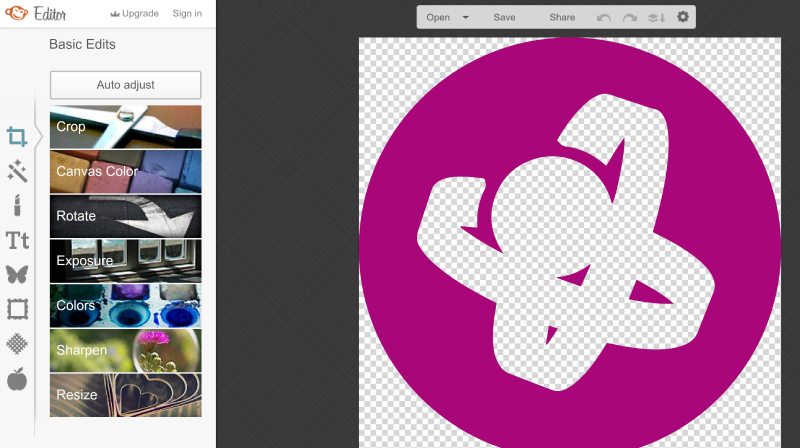Image resolution: width=800 pixels, height=448 pixels.
Task: Click Share in the top toolbar
Action: pyautogui.click(x=562, y=17)
